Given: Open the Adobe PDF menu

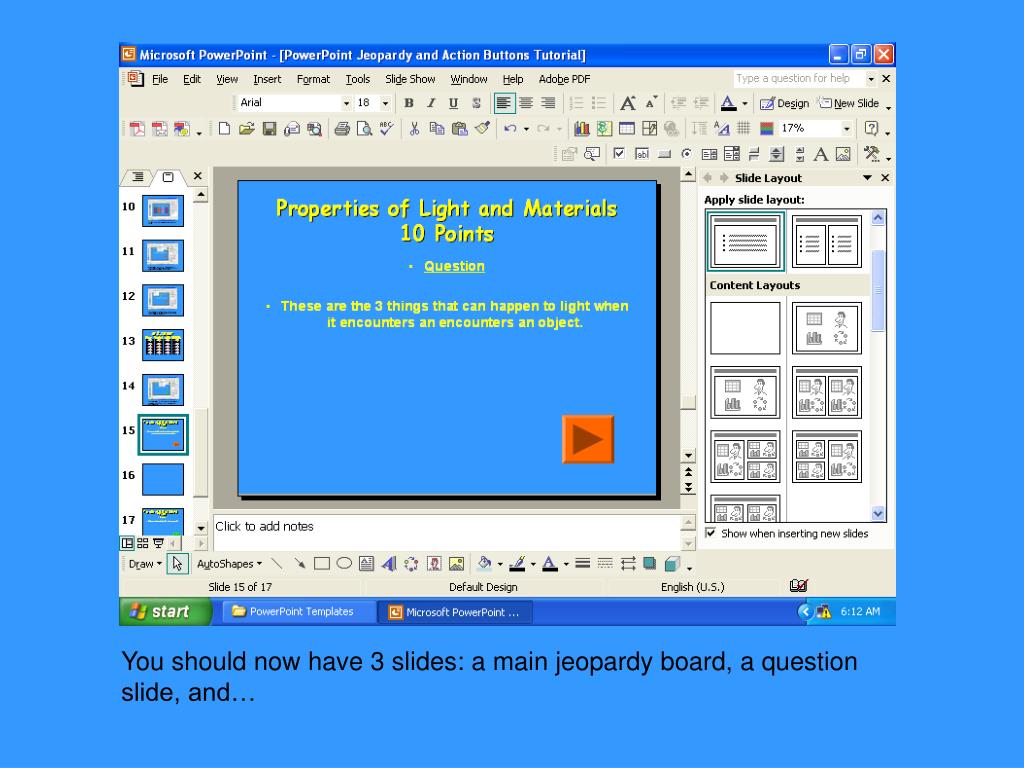Looking at the screenshot, I should coord(564,79).
